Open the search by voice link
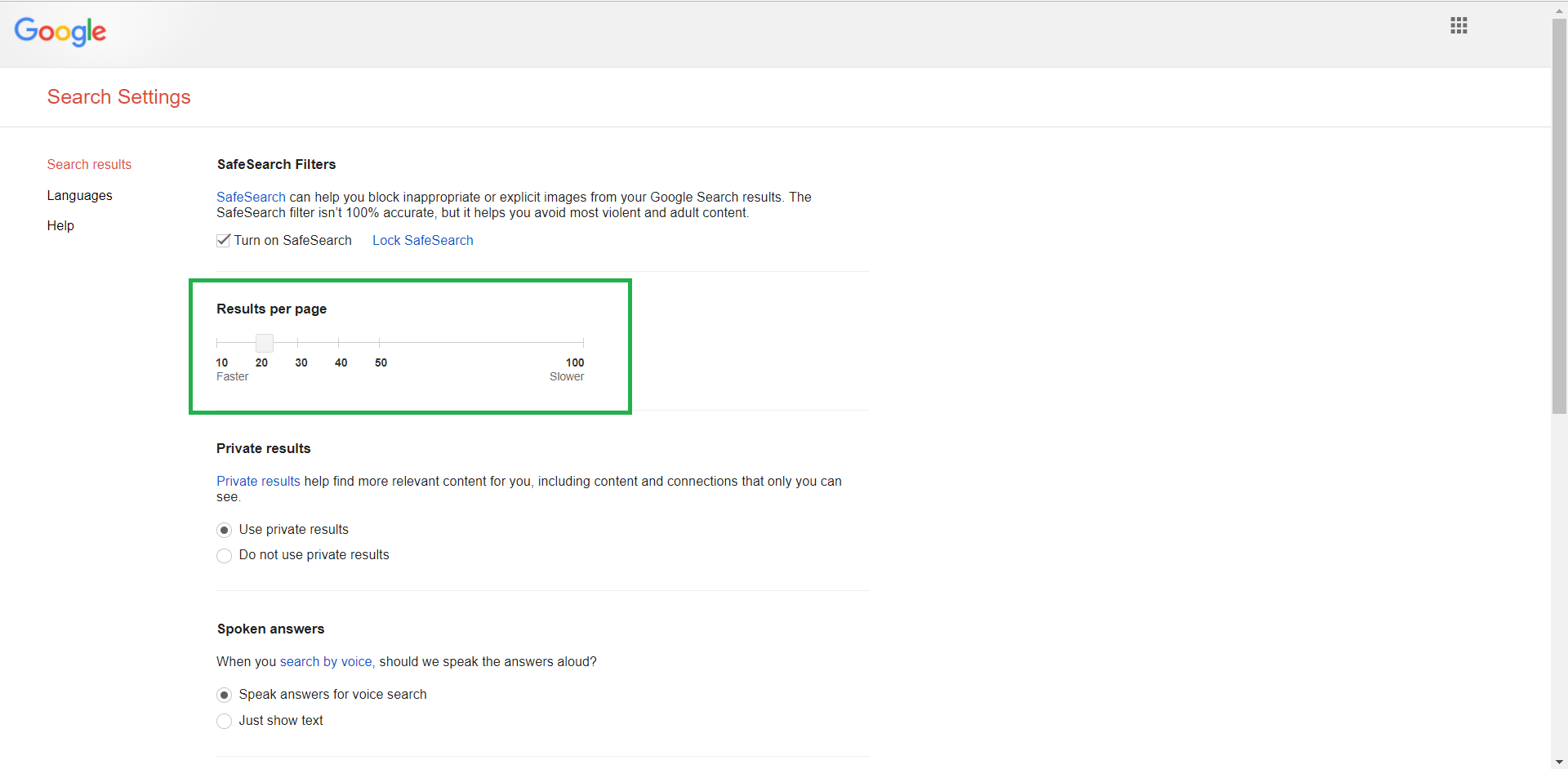Screen dimensions: 1568x769 [325, 661]
